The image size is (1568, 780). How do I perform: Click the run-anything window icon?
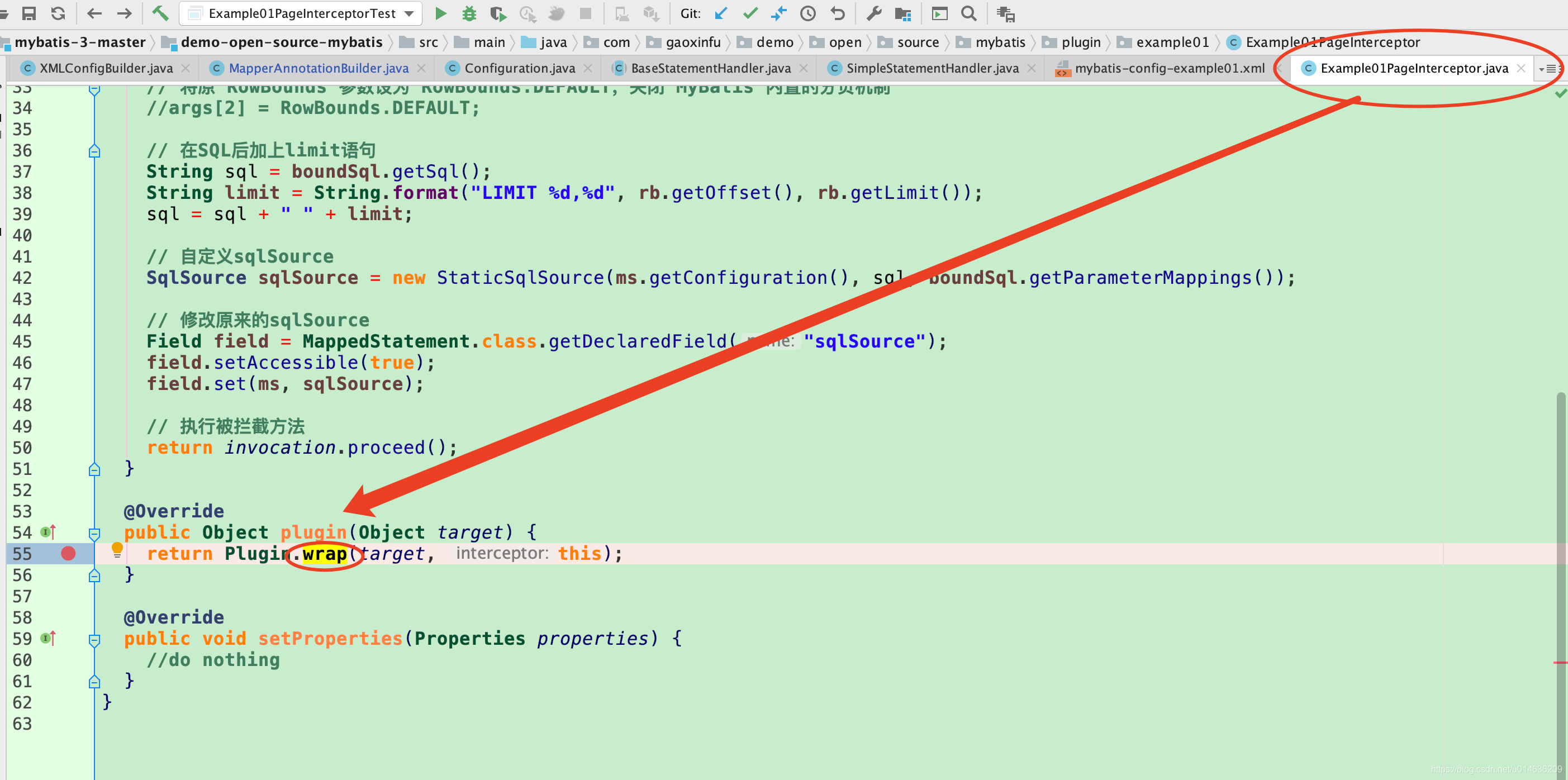940,13
